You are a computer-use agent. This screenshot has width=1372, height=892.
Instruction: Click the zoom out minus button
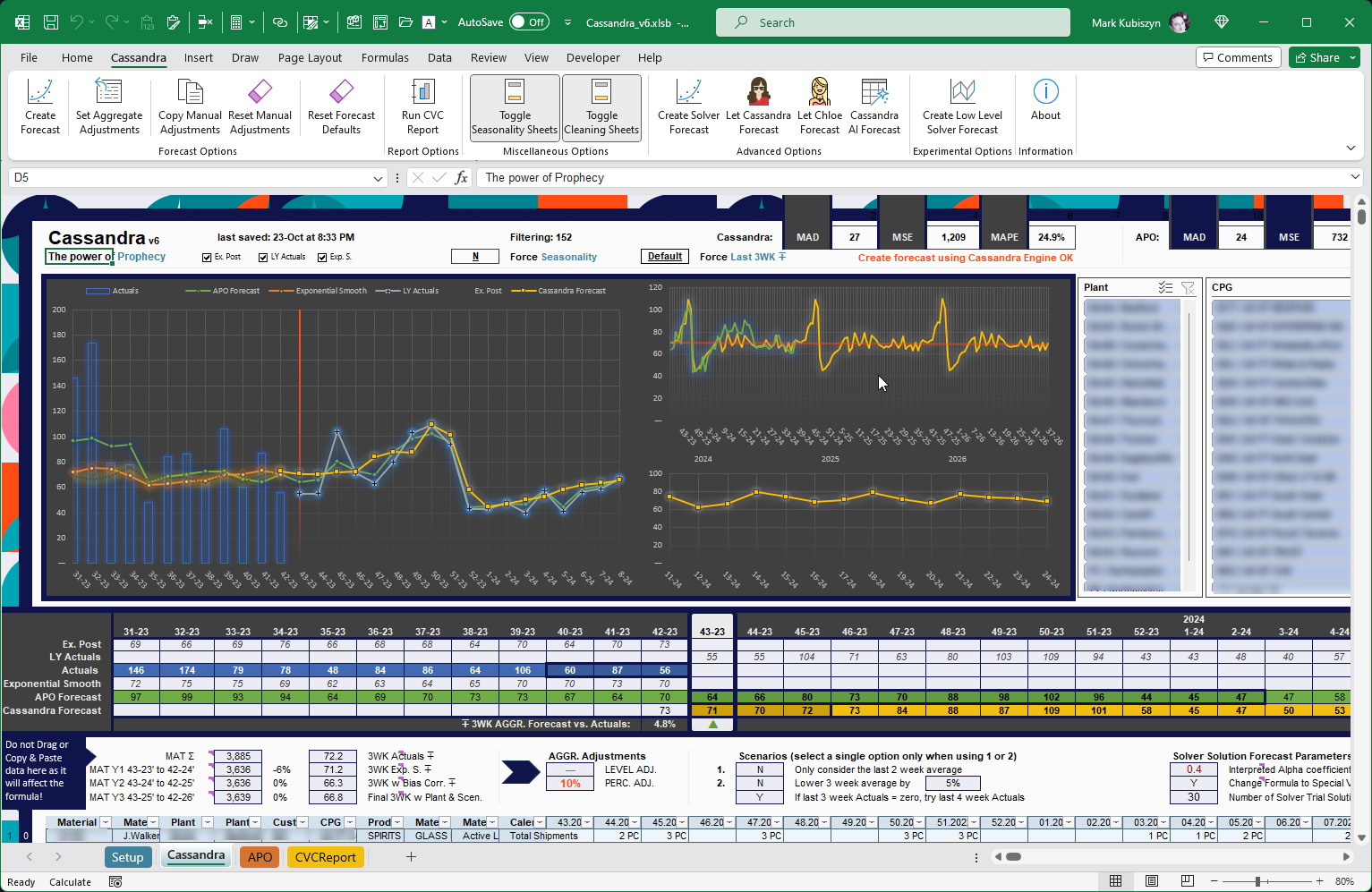(1213, 881)
